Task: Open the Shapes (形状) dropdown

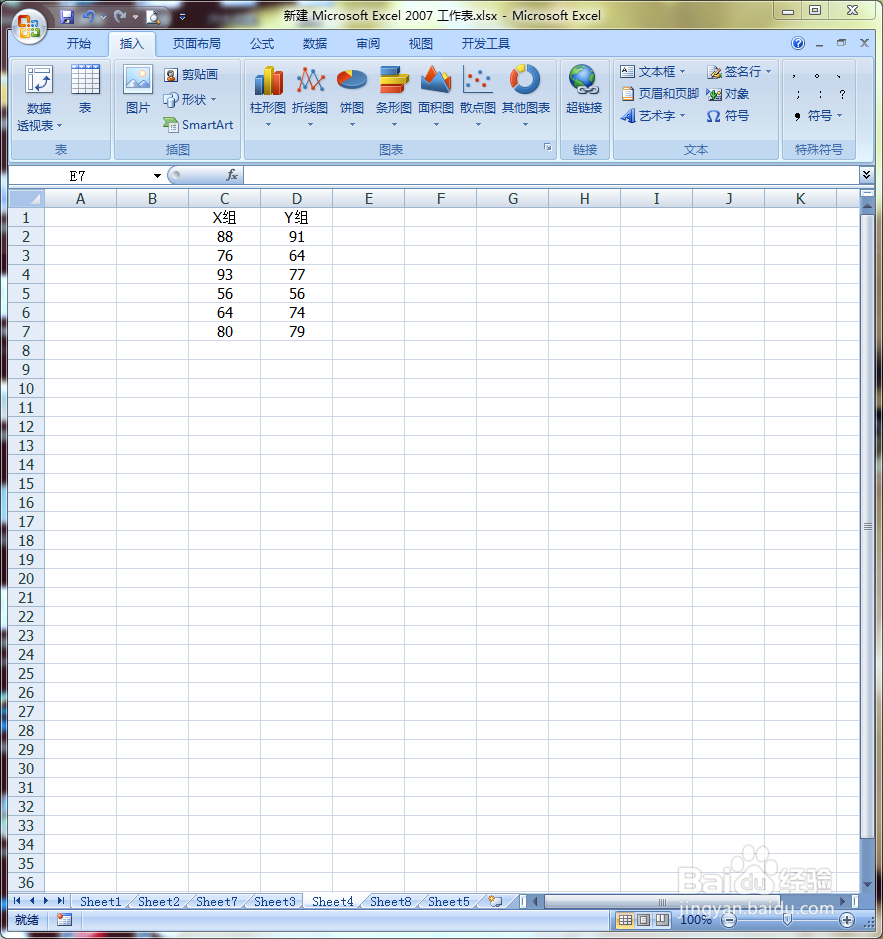Action: click(x=190, y=99)
